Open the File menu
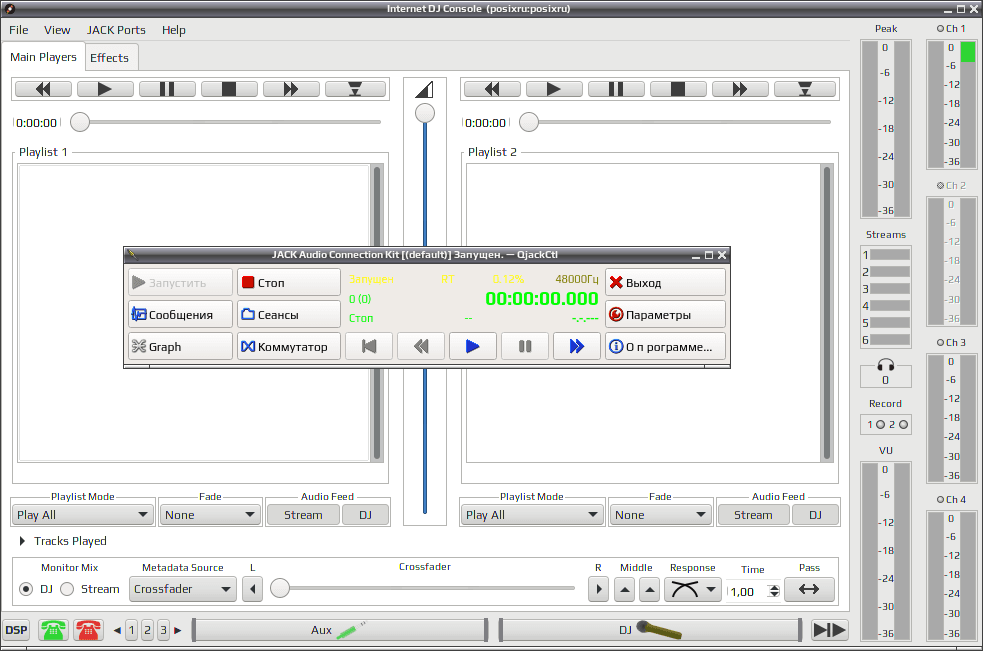This screenshot has width=983, height=651. click(x=18, y=30)
